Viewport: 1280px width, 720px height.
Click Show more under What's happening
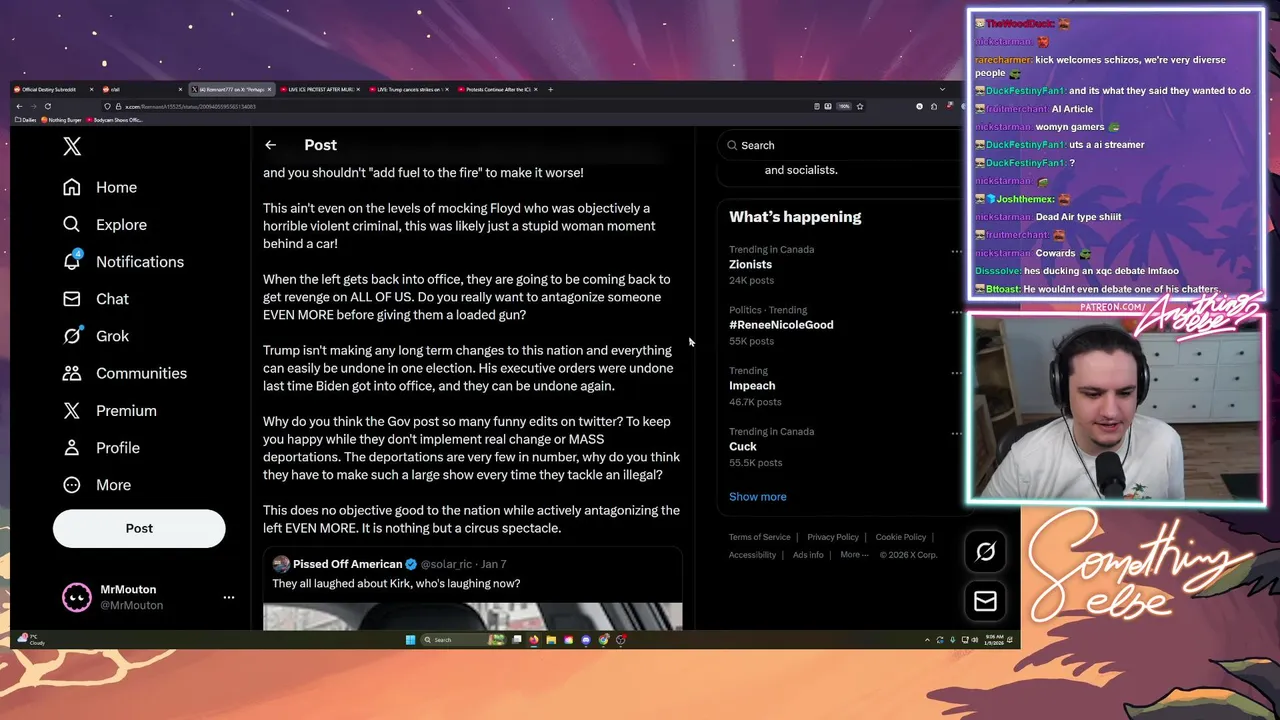point(758,497)
